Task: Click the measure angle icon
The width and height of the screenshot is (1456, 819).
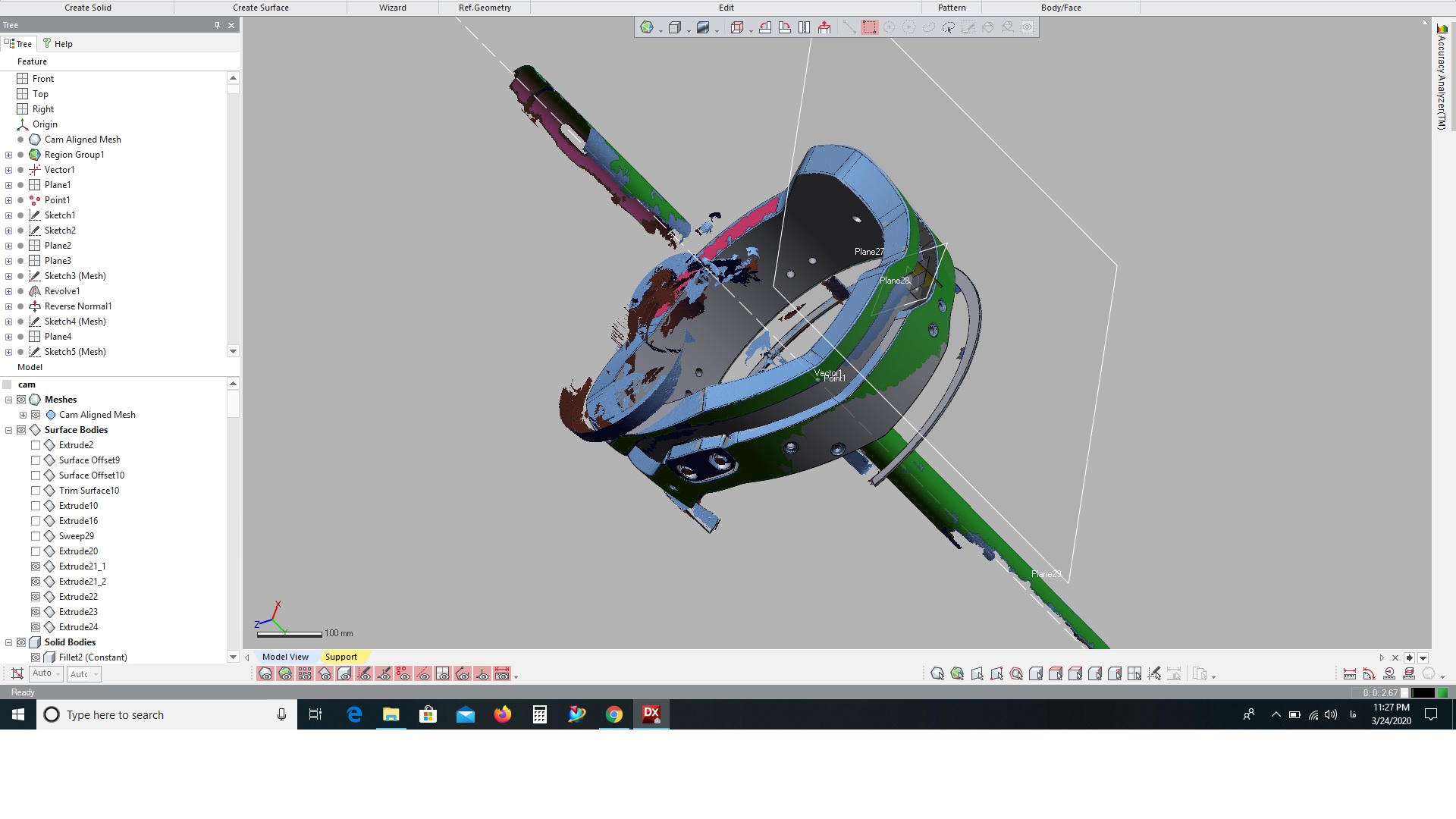Action: [1370, 674]
